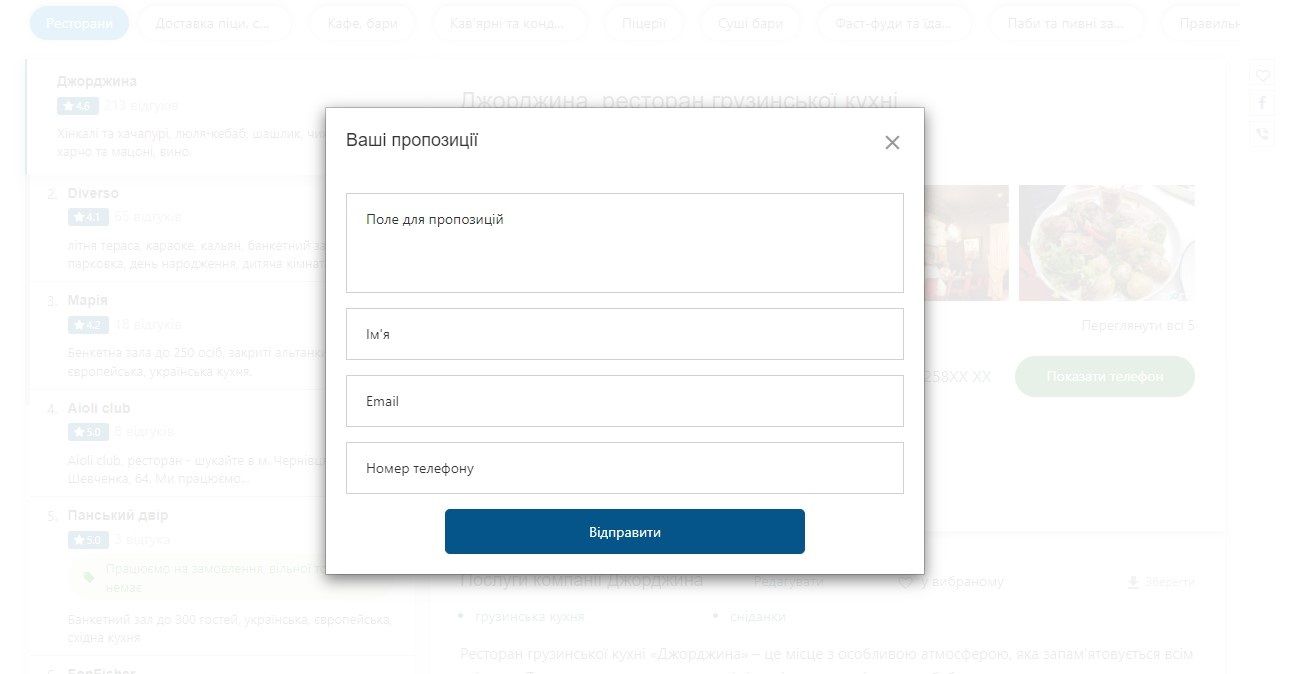This screenshot has height=674, width=1296.
Task: Focus the Ім'я input field
Action: click(x=624, y=334)
